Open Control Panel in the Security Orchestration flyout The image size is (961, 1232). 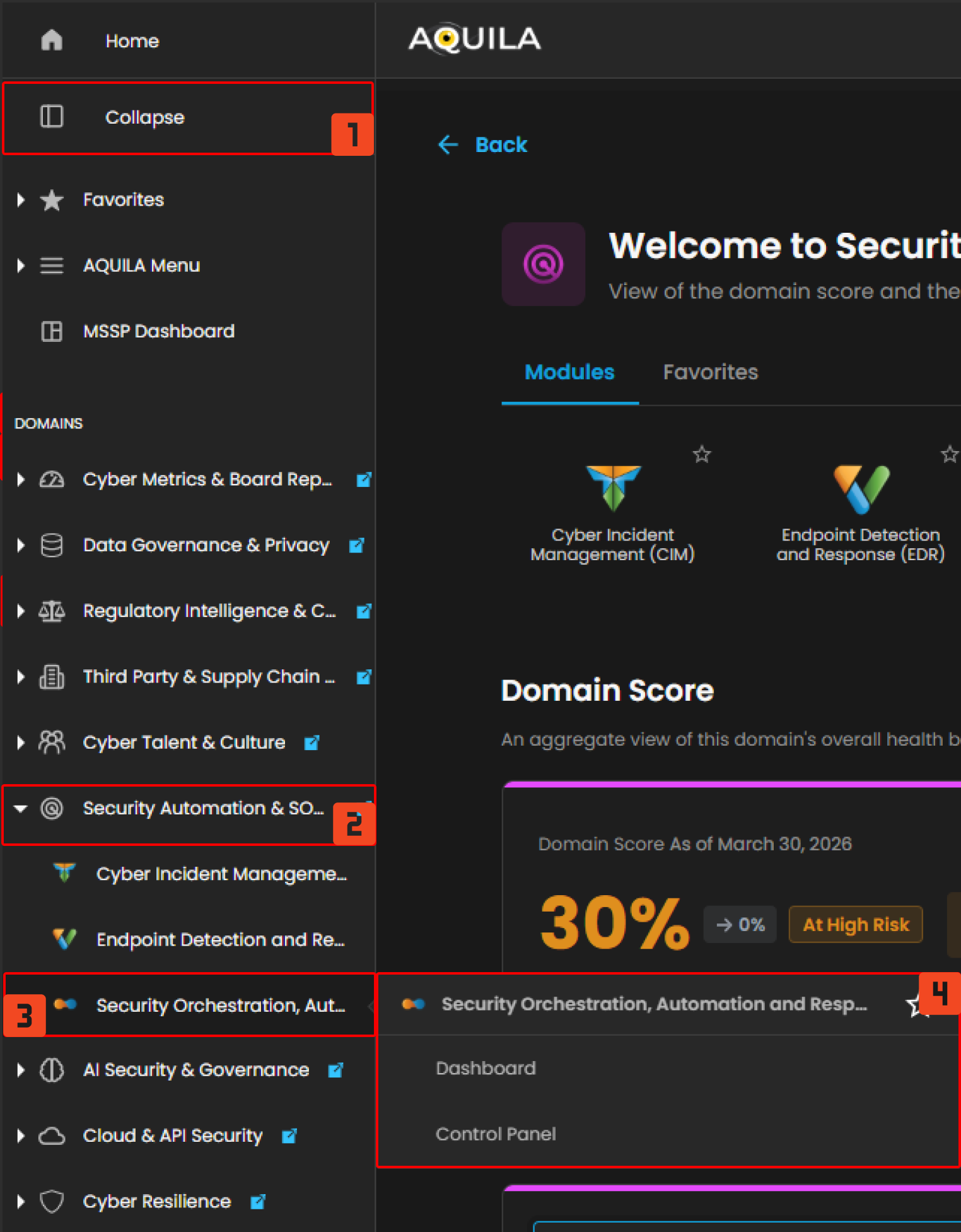(496, 1134)
